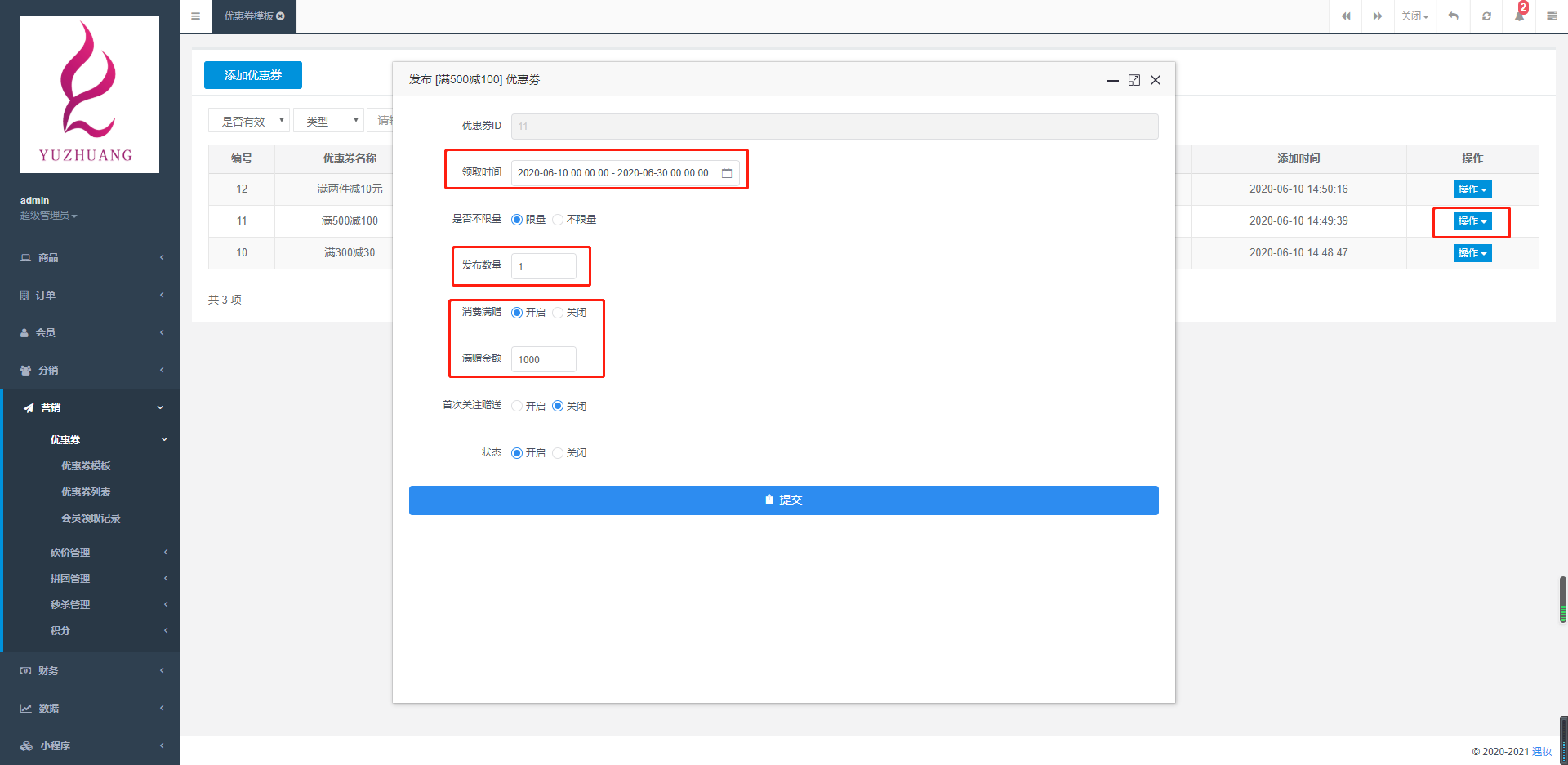Open 操作 dropdown for row 10

(x=1472, y=253)
